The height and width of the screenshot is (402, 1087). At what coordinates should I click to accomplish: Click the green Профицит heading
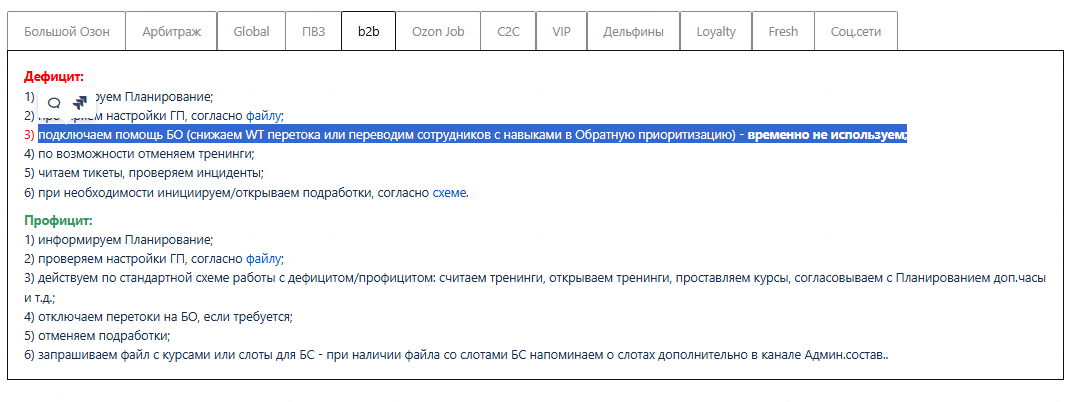pos(58,220)
